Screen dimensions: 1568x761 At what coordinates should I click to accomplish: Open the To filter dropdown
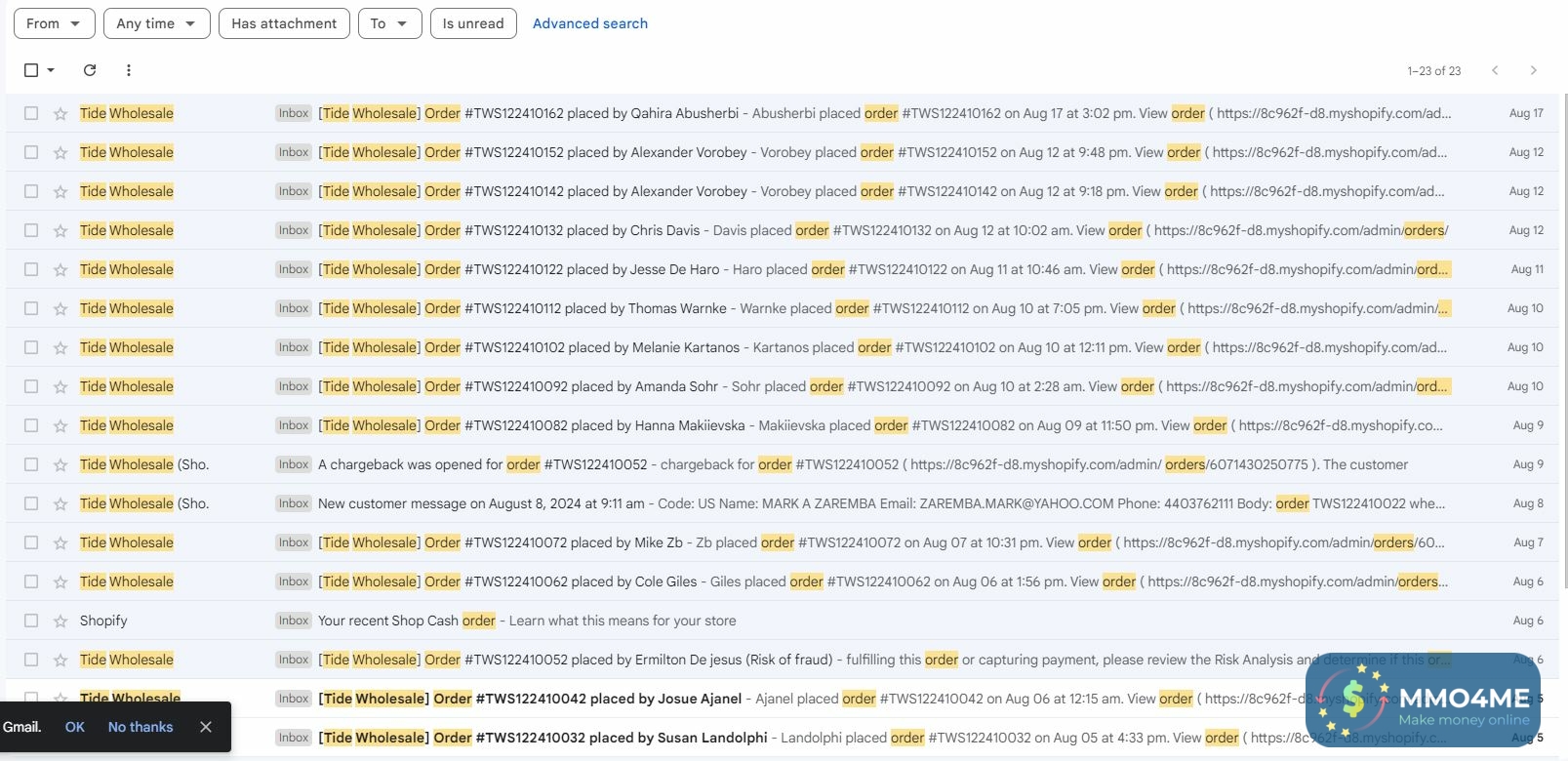pyautogui.click(x=390, y=23)
